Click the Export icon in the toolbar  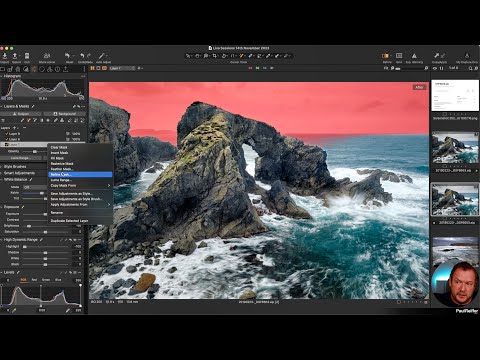(15, 56)
